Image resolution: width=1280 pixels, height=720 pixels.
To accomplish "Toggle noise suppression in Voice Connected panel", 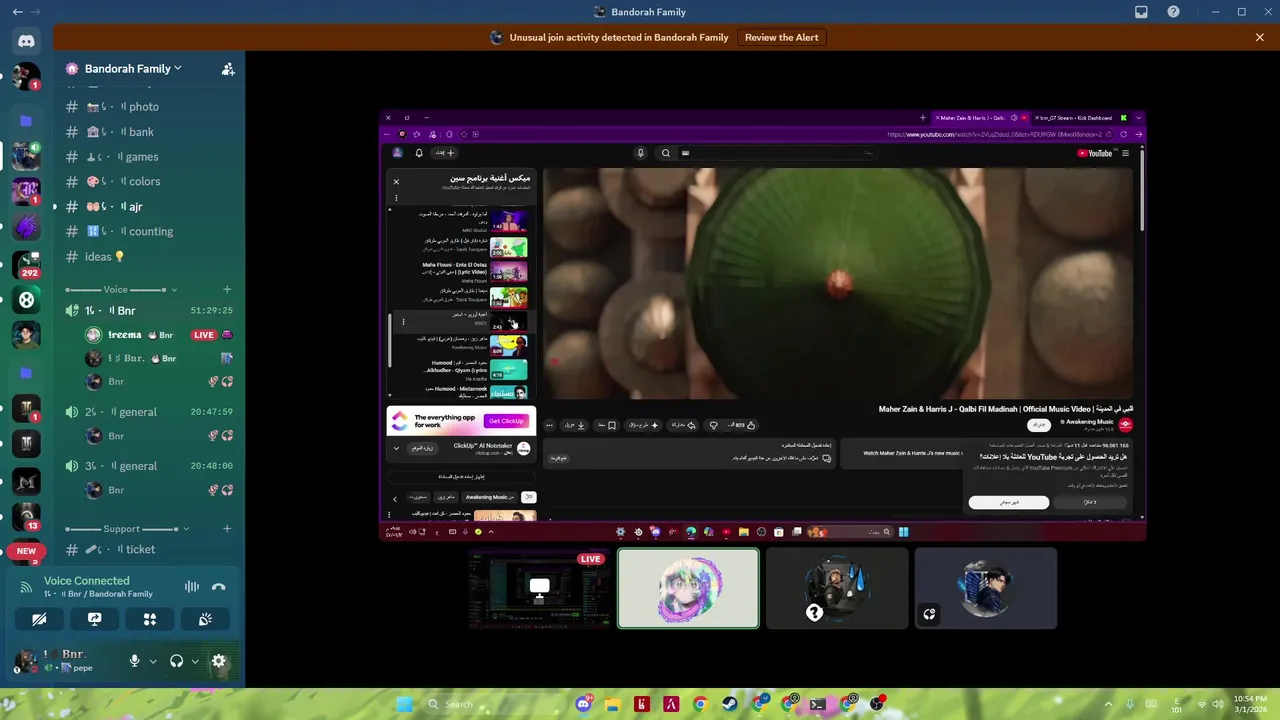I will click(191, 587).
